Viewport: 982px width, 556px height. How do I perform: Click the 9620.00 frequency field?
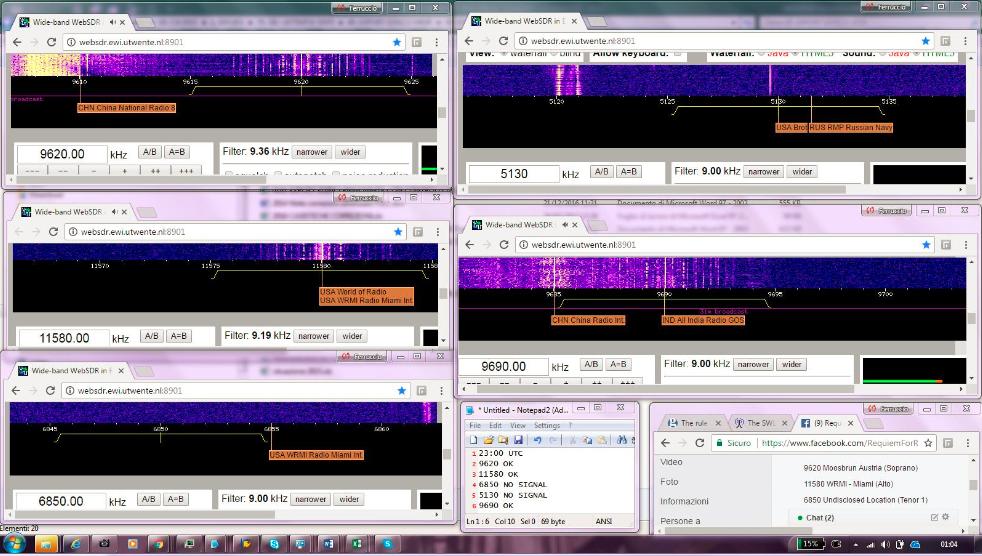pyautogui.click(x=62, y=154)
